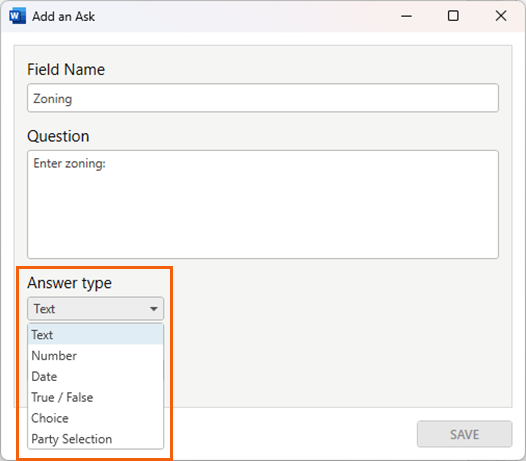Click the Answer type label
This screenshot has height=461, width=526.
coord(69,283)
